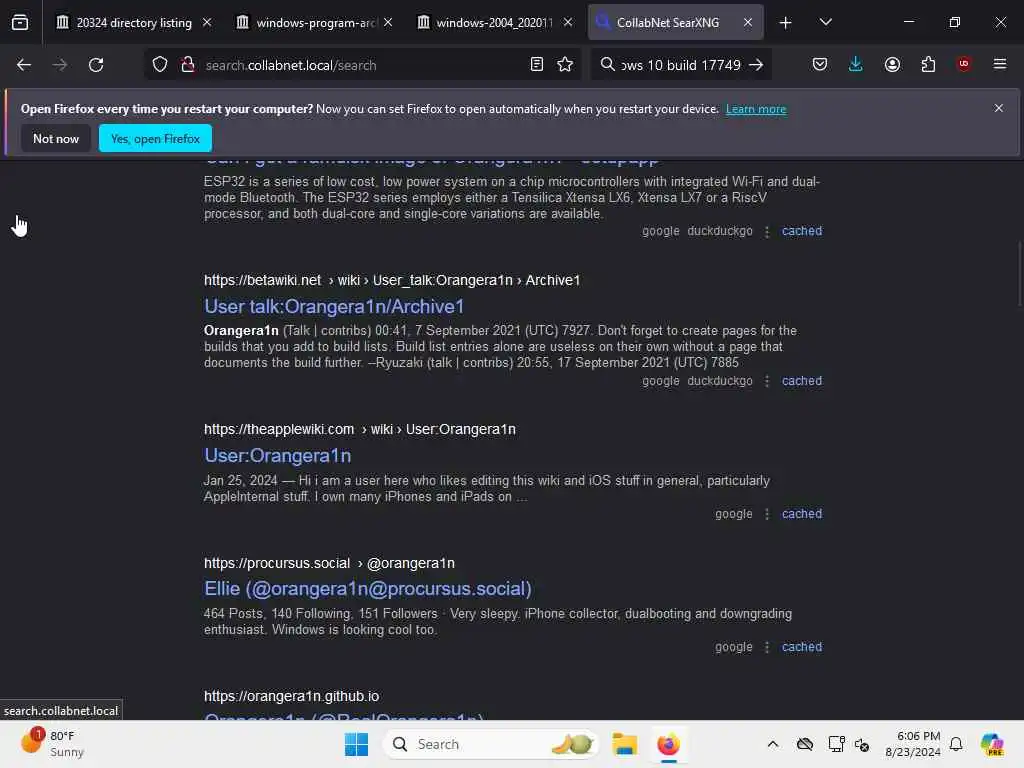Close the 20324 directory listing tab
Screen dimensions: 1024x768
207,22
